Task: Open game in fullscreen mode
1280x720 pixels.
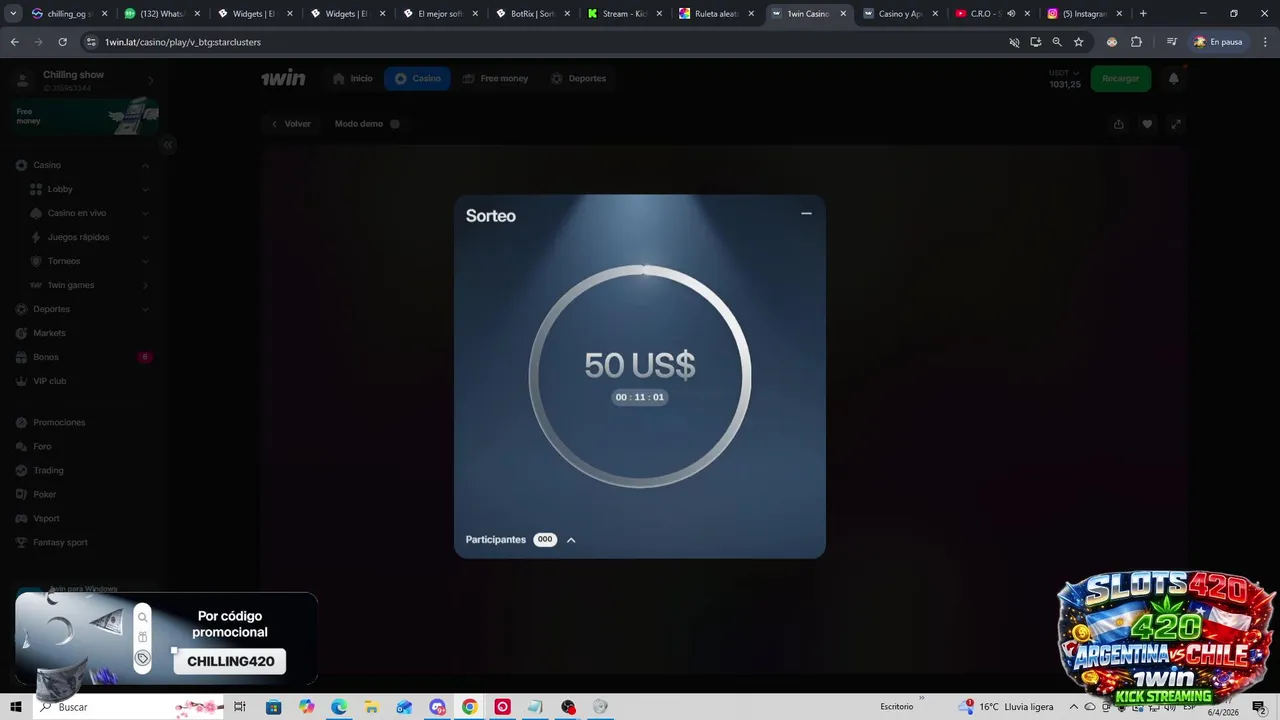Action: (1176, 124)
